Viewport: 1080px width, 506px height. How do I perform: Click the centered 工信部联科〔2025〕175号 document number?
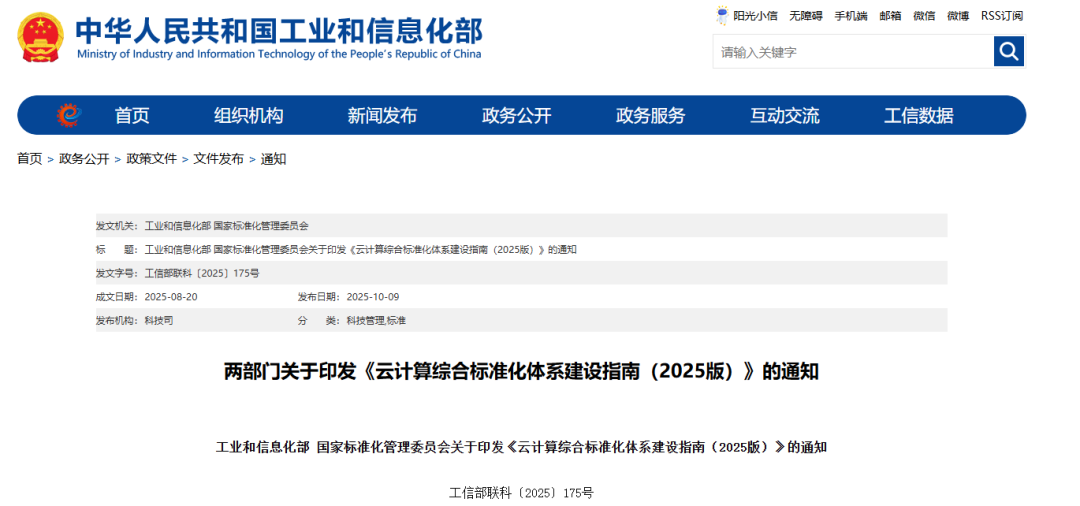(x=521, y=493)
